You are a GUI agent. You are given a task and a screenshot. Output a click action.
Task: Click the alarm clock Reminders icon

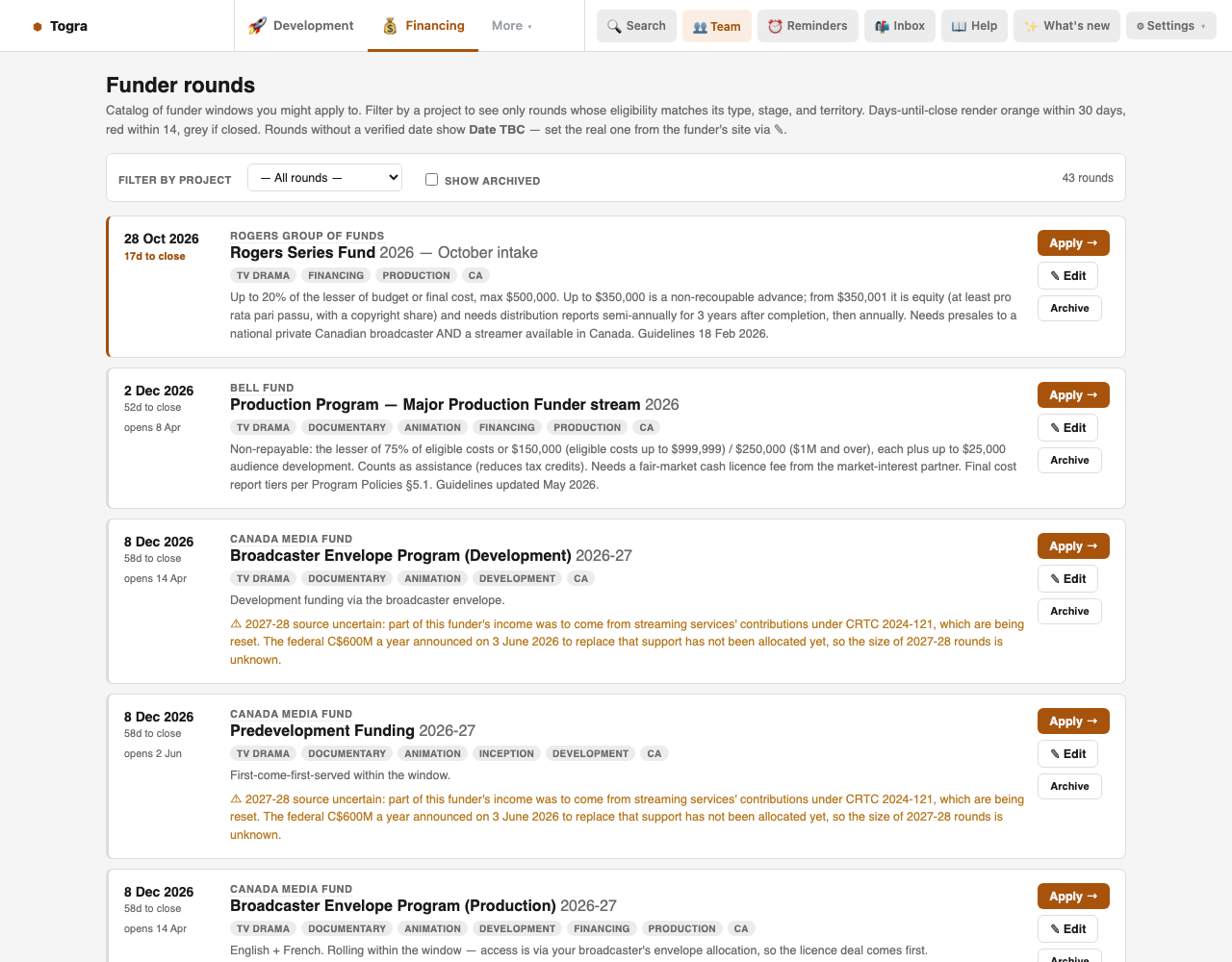775,26
